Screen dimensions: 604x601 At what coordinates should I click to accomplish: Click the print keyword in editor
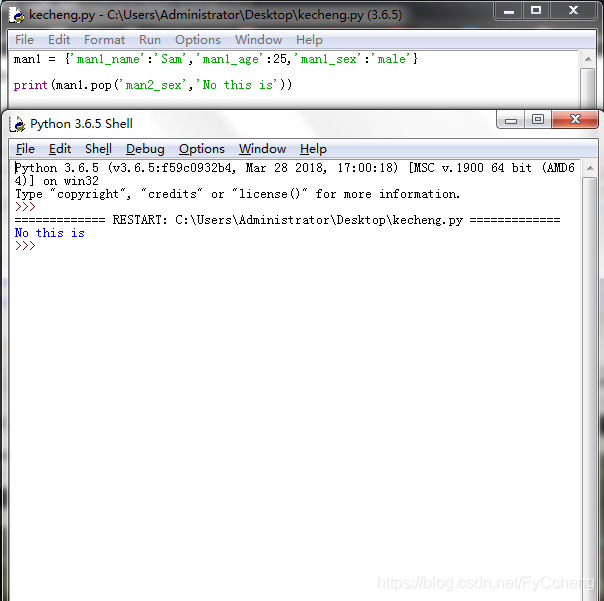30,85
